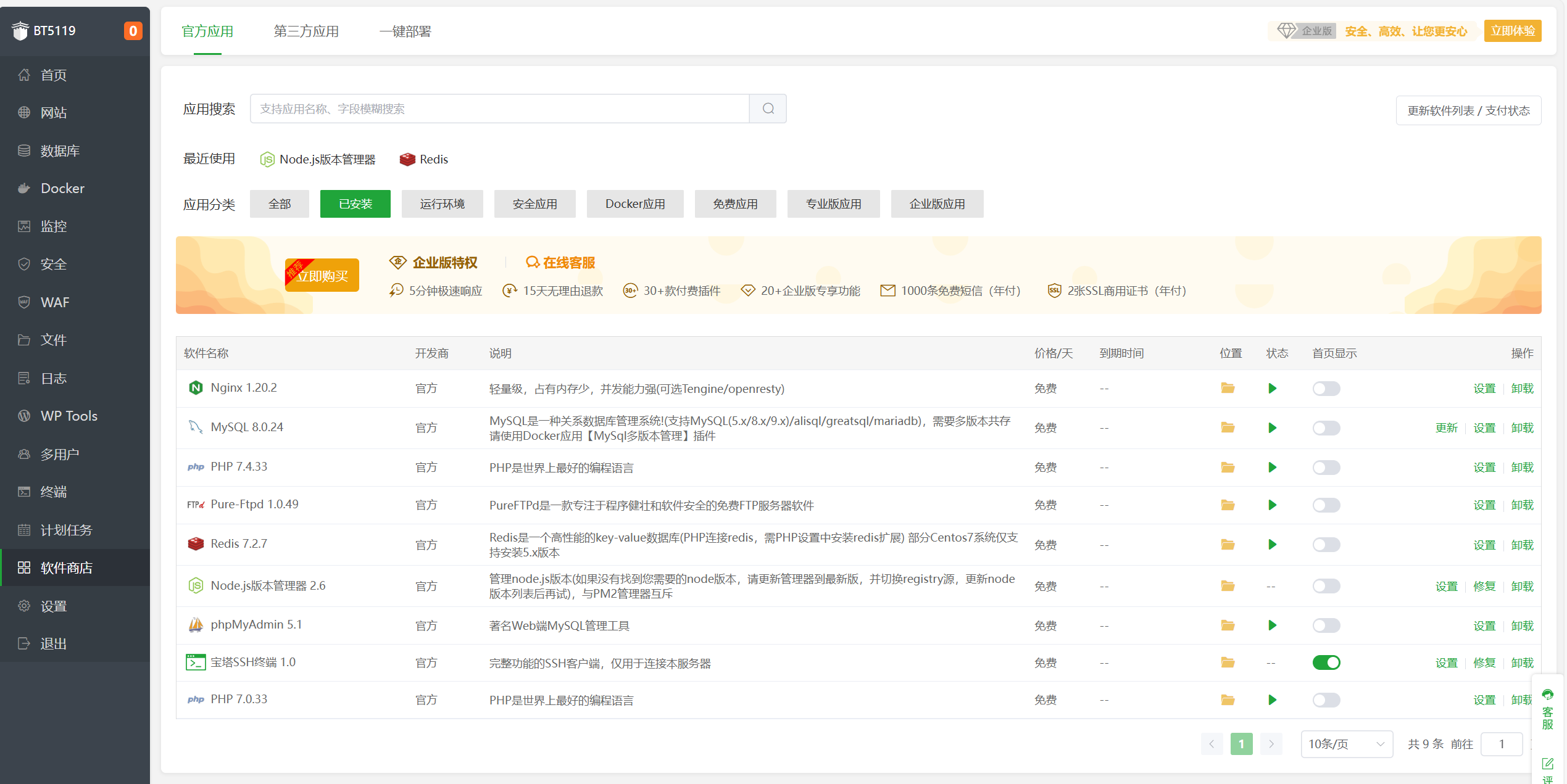Screen dimensions: 1567x784
Task: Toggle MySQL 8.0.24 首页显示 switch
Action: click(1326, 427)
